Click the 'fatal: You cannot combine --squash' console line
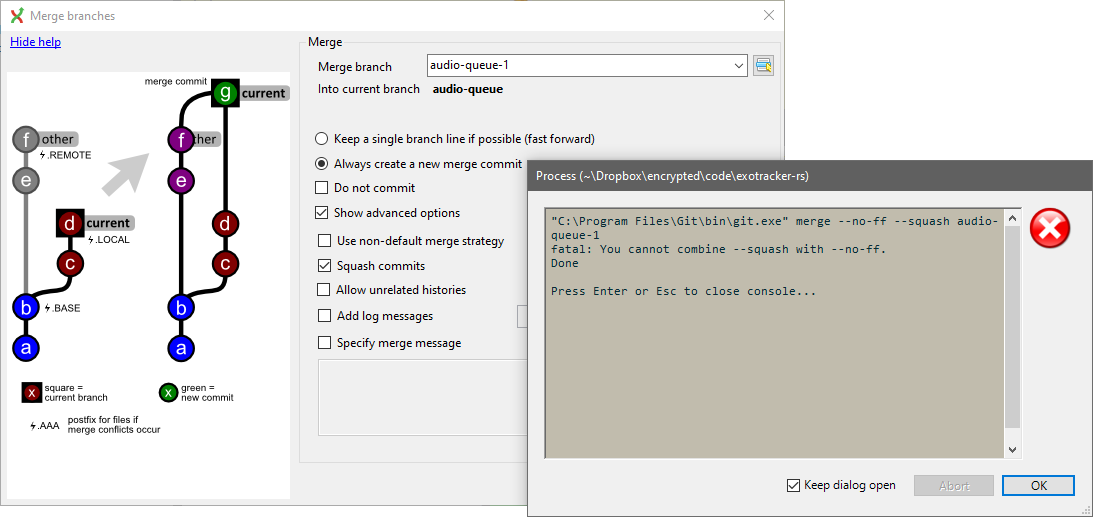Image resolution: width=1093 pixels, height=517 pixels. click(x=719, y=249)
